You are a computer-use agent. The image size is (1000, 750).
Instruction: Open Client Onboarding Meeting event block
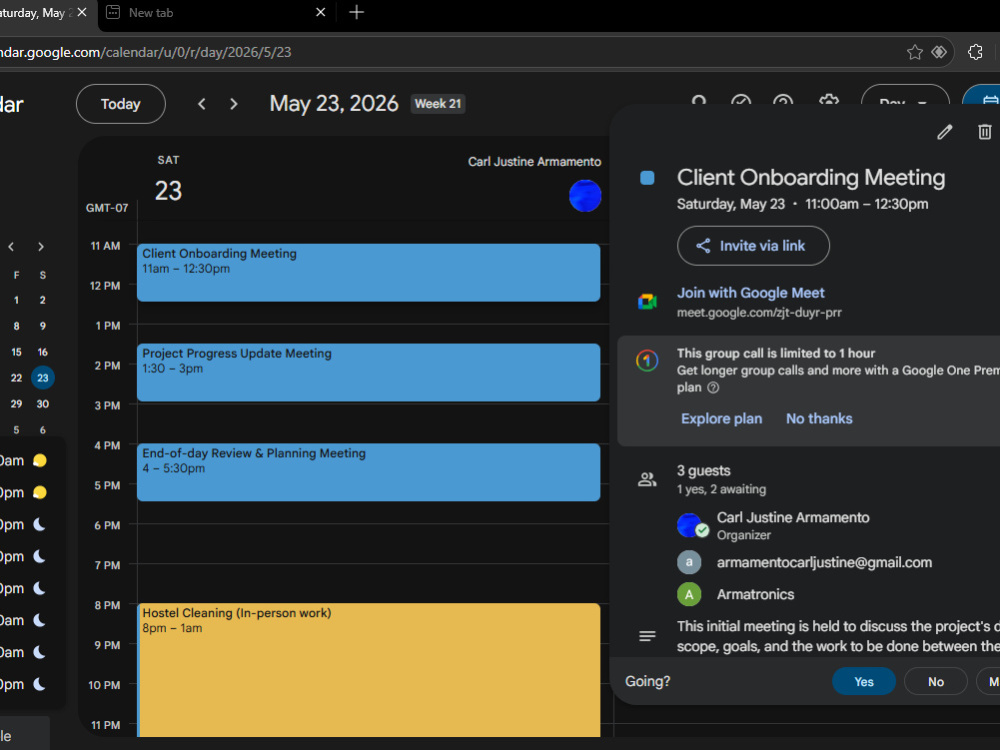[x=369, y=272]
